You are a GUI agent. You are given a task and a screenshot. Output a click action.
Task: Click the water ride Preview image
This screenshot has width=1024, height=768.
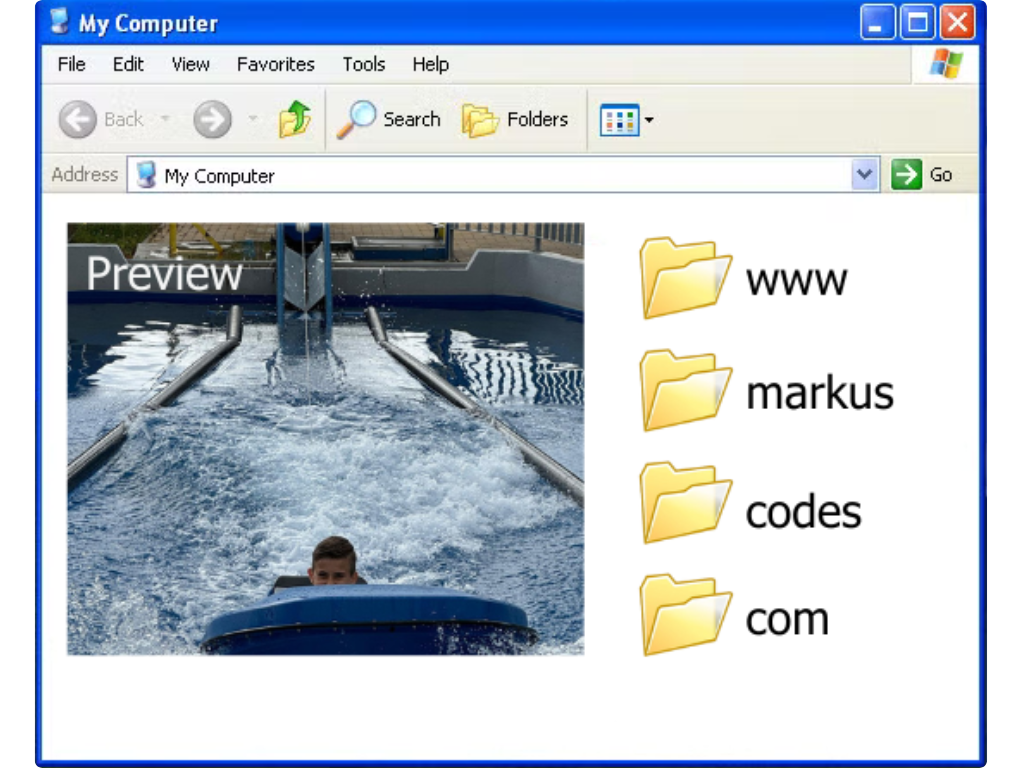[x=325, y=438]
